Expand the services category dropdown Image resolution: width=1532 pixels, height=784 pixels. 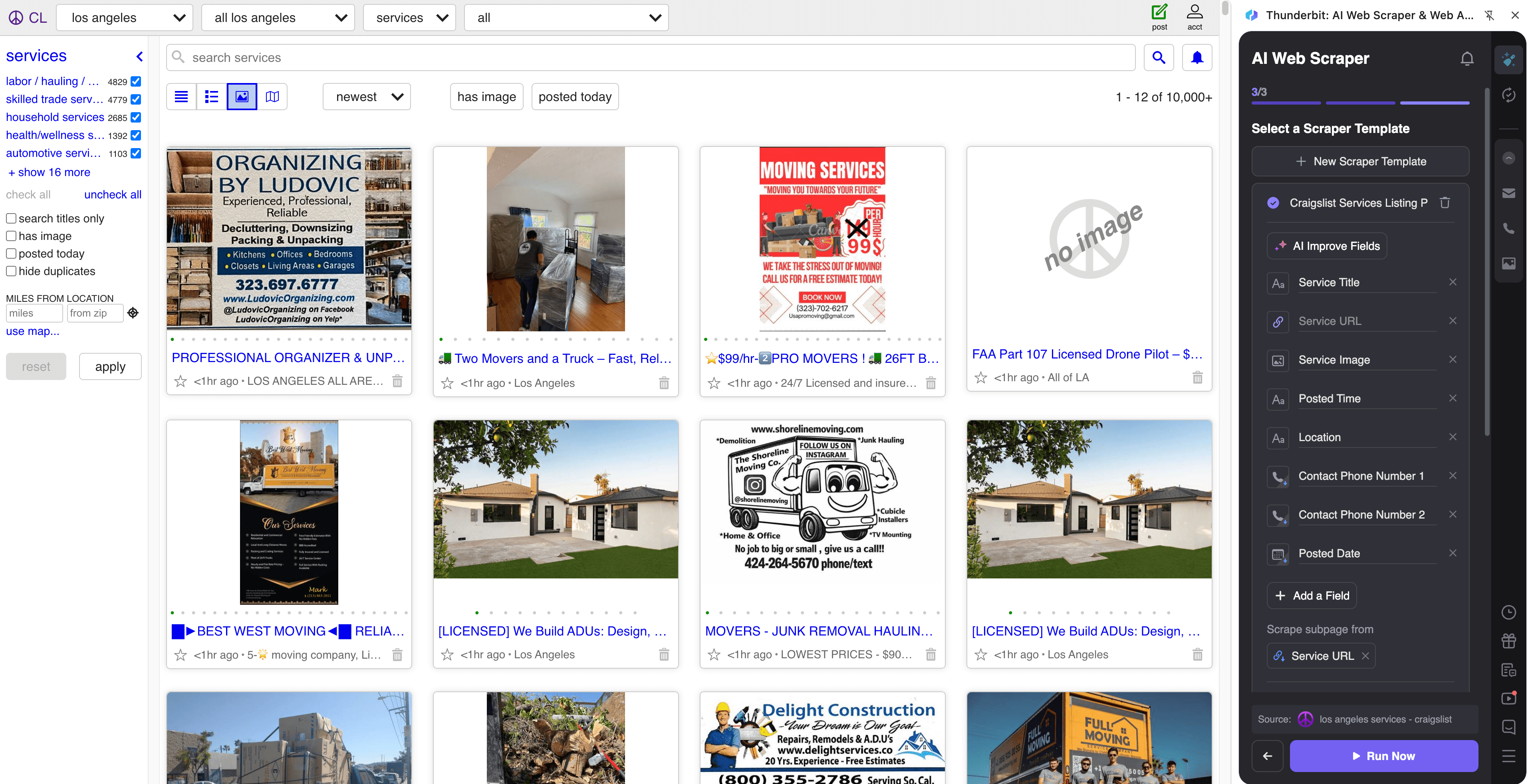click(409, 17)
